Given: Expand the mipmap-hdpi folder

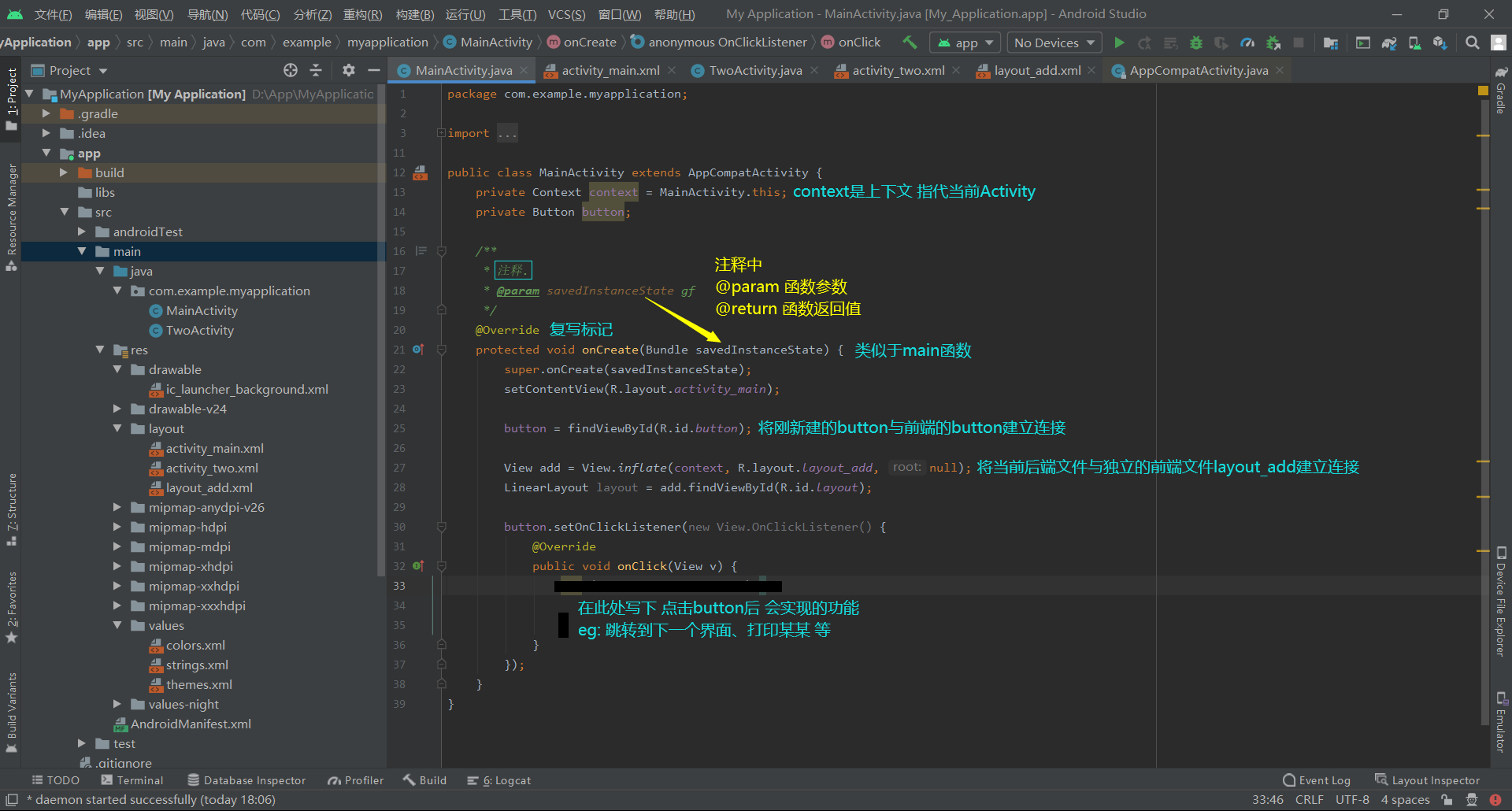Looking at the screenshot, I should 117,527.
